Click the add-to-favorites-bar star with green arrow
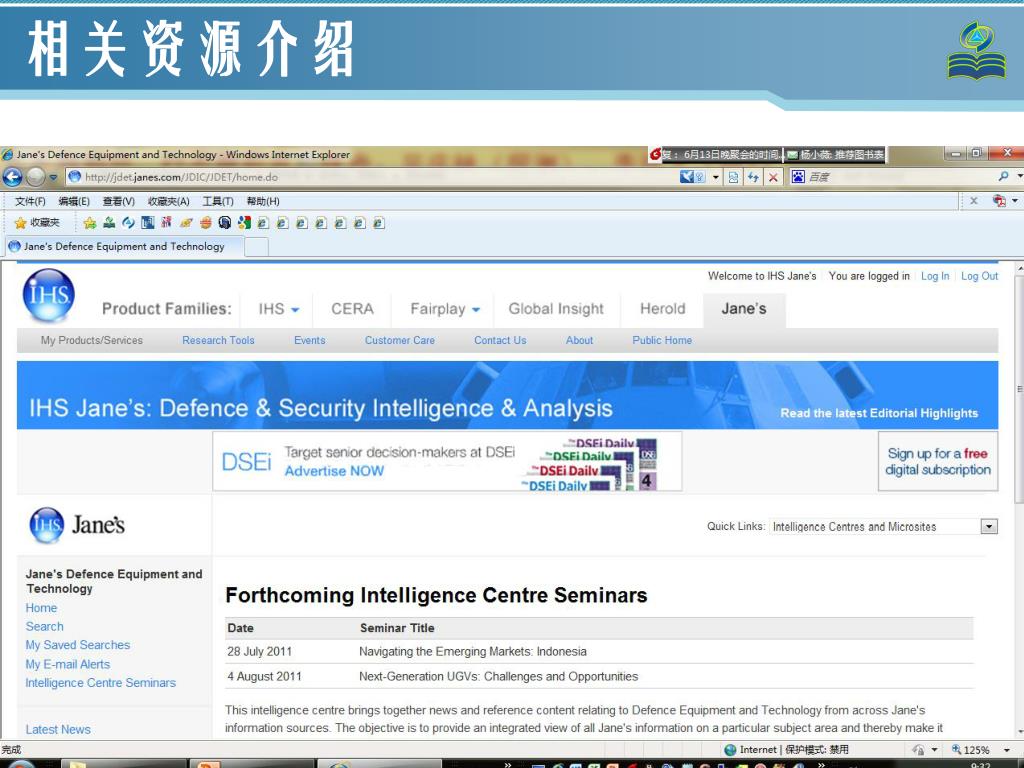 click(90, 223)
